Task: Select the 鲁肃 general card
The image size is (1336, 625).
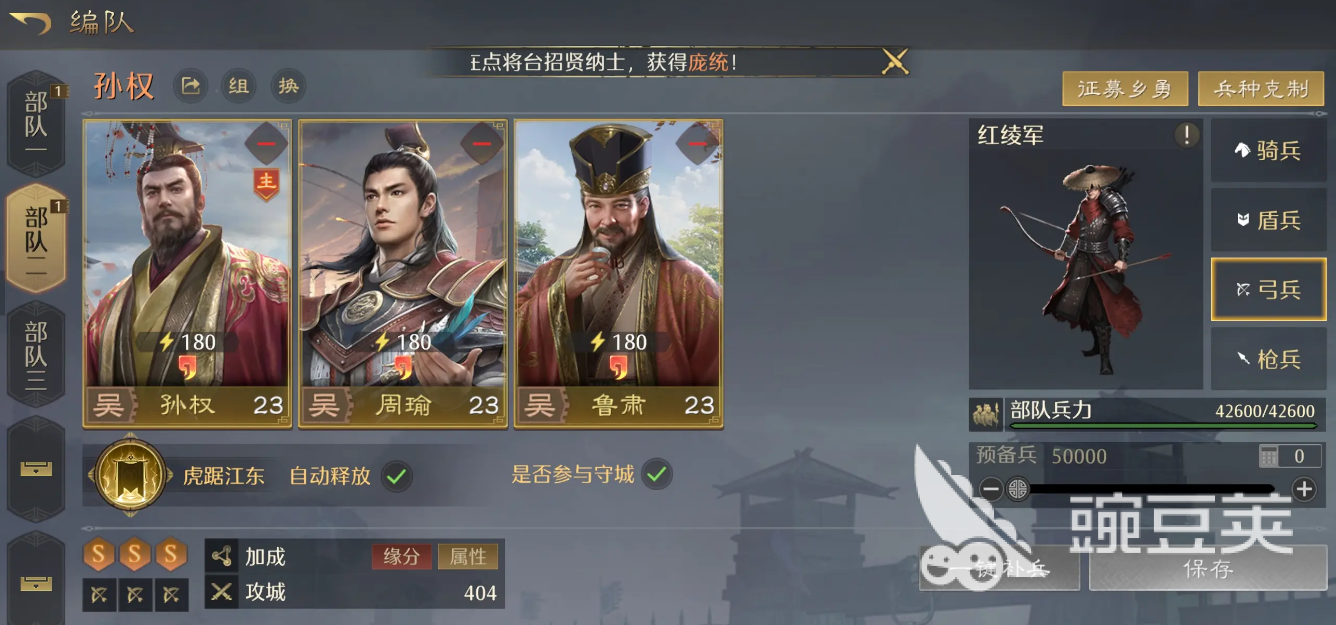Action: (618, 274)
